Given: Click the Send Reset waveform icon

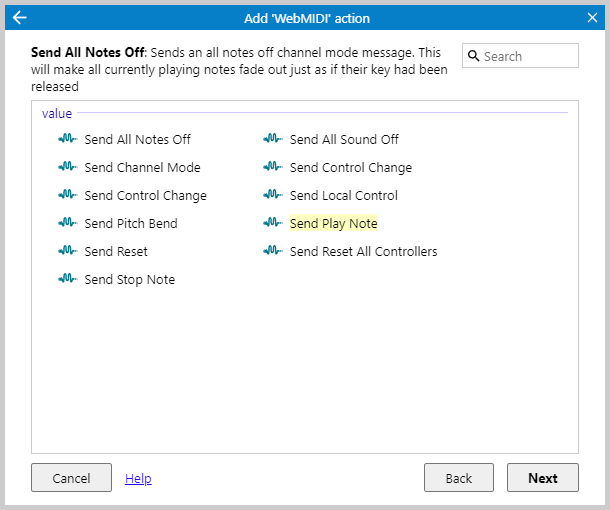Looking at the screenshot, I should [68, 252].
